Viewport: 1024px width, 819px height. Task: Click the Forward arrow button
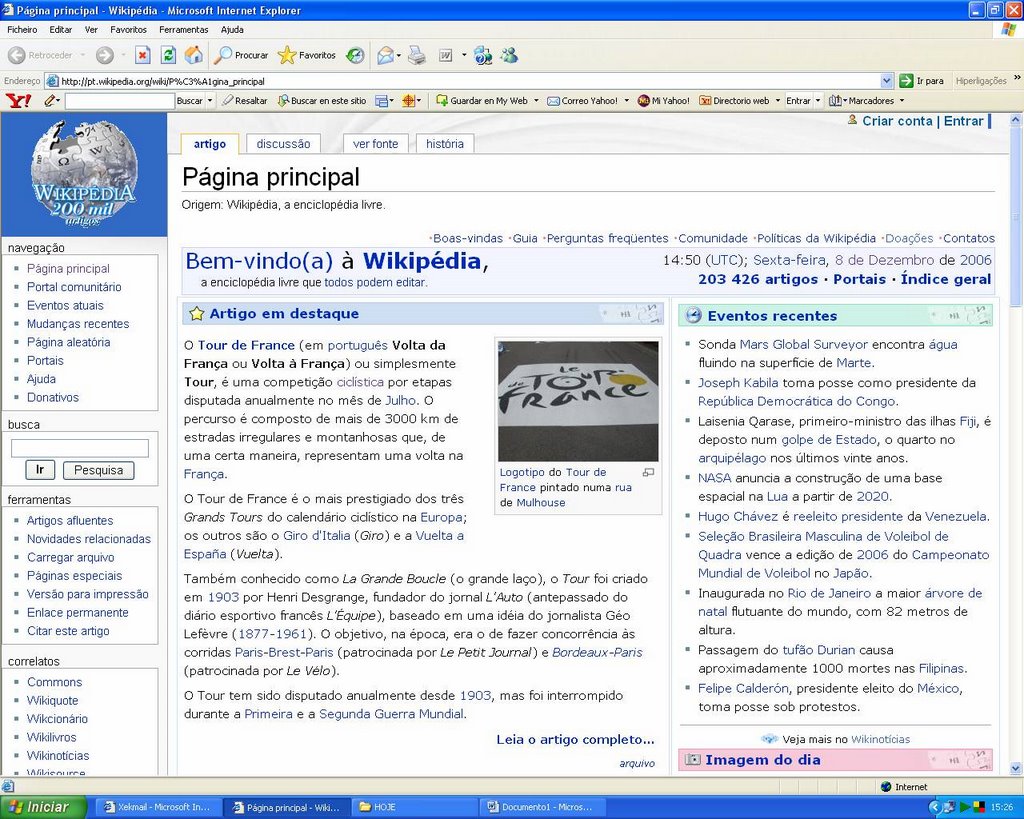[104, 56]
